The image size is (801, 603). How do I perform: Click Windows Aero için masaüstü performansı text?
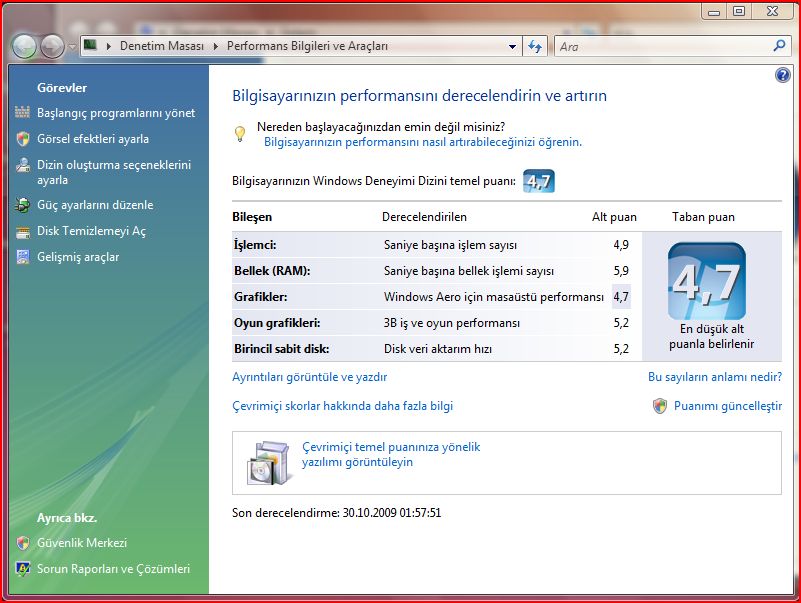pos(493,297)
